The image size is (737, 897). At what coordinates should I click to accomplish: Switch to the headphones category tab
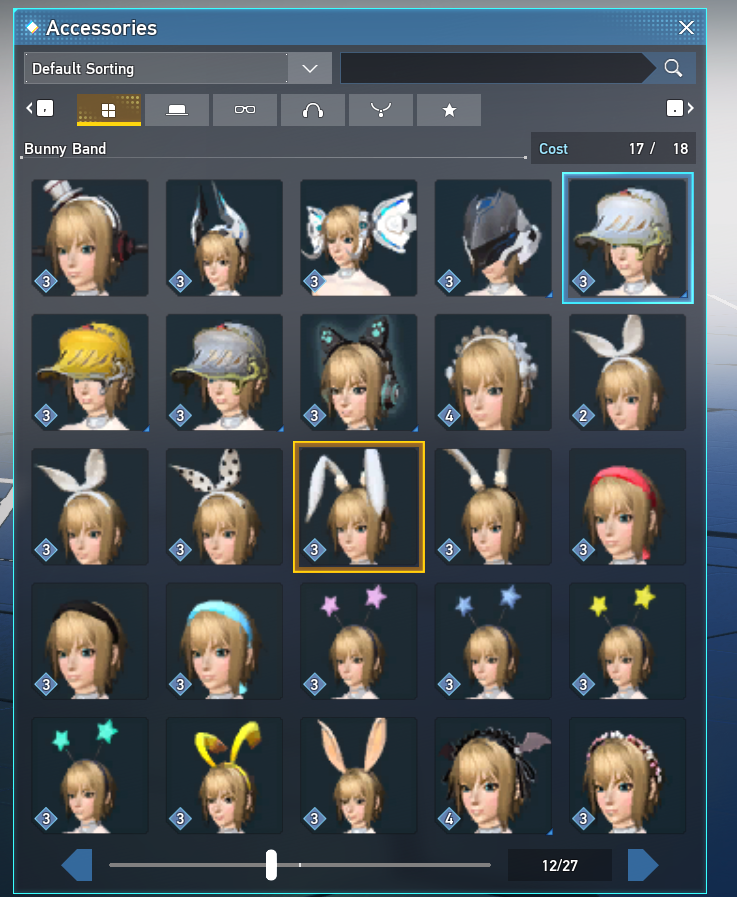click(x=313, y=110)
